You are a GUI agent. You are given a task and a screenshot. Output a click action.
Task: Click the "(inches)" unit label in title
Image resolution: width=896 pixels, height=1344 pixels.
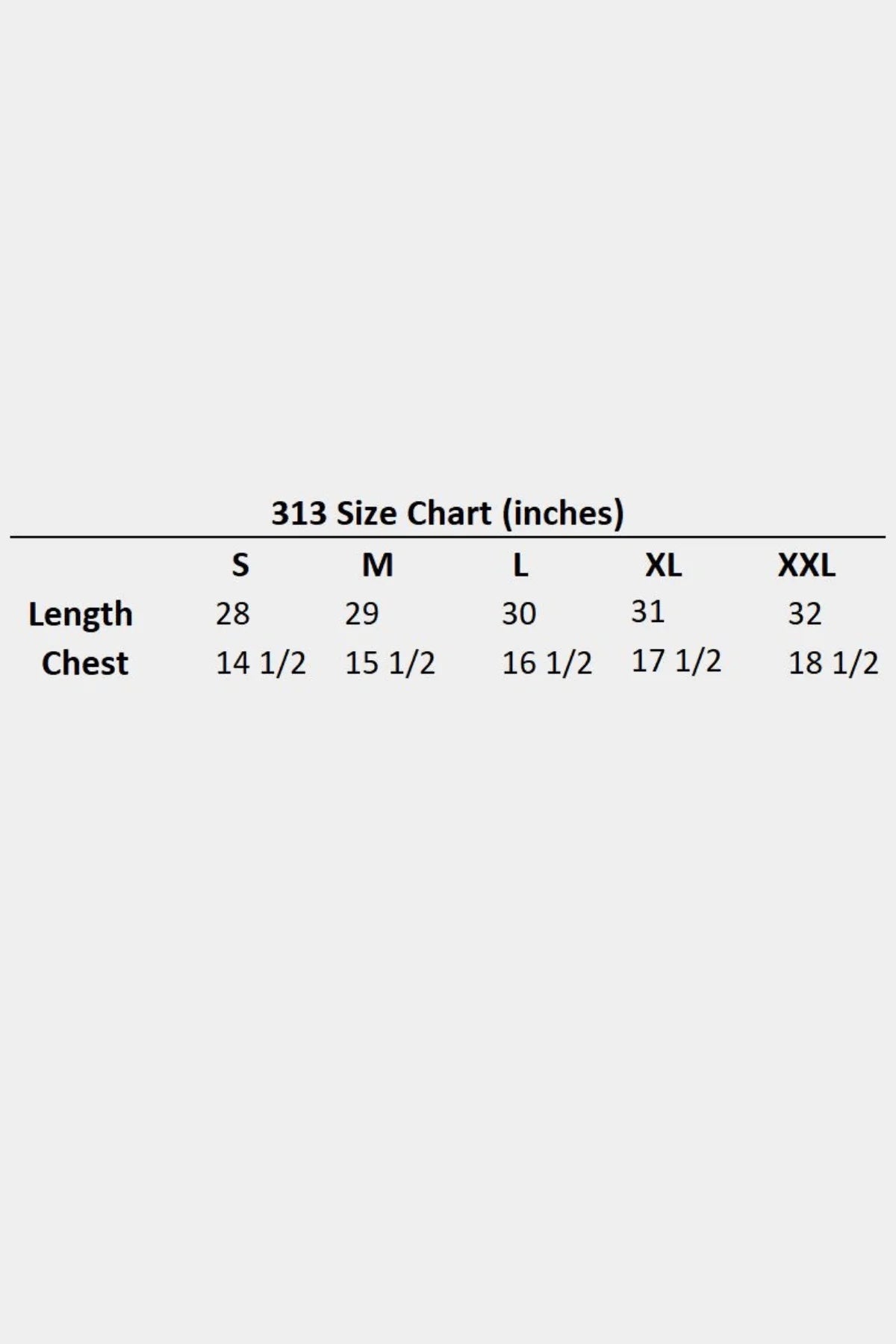click(x=563, y=513)
